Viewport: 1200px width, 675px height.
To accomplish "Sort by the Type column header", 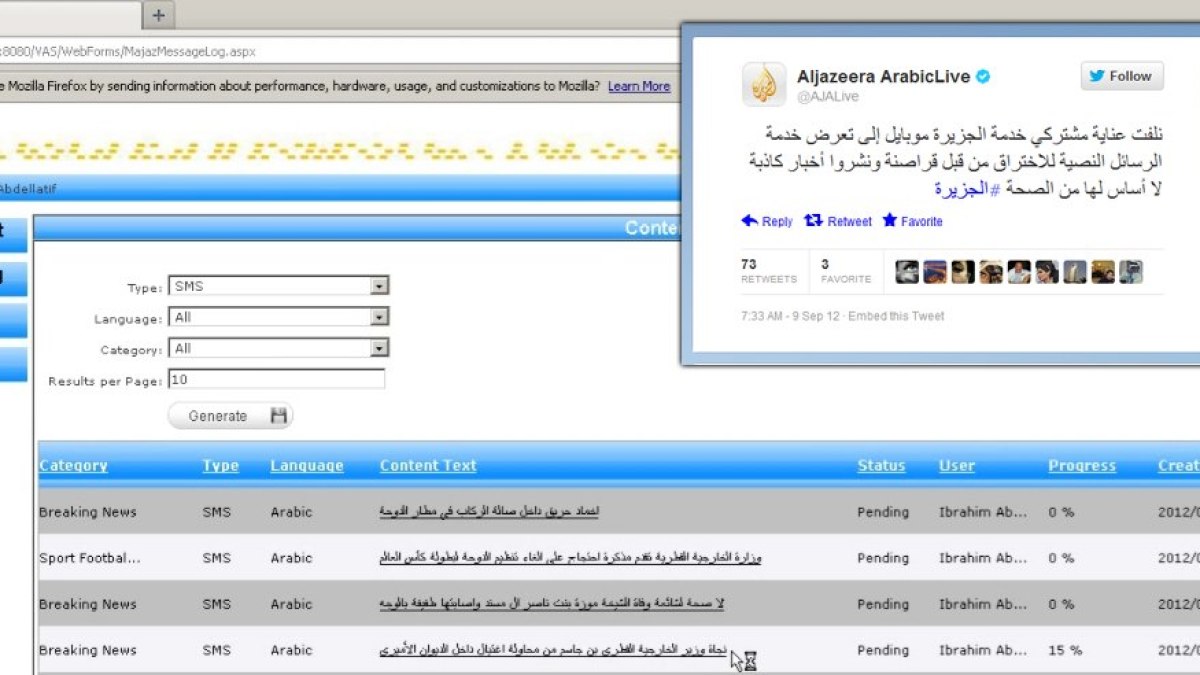I will 220,465.
